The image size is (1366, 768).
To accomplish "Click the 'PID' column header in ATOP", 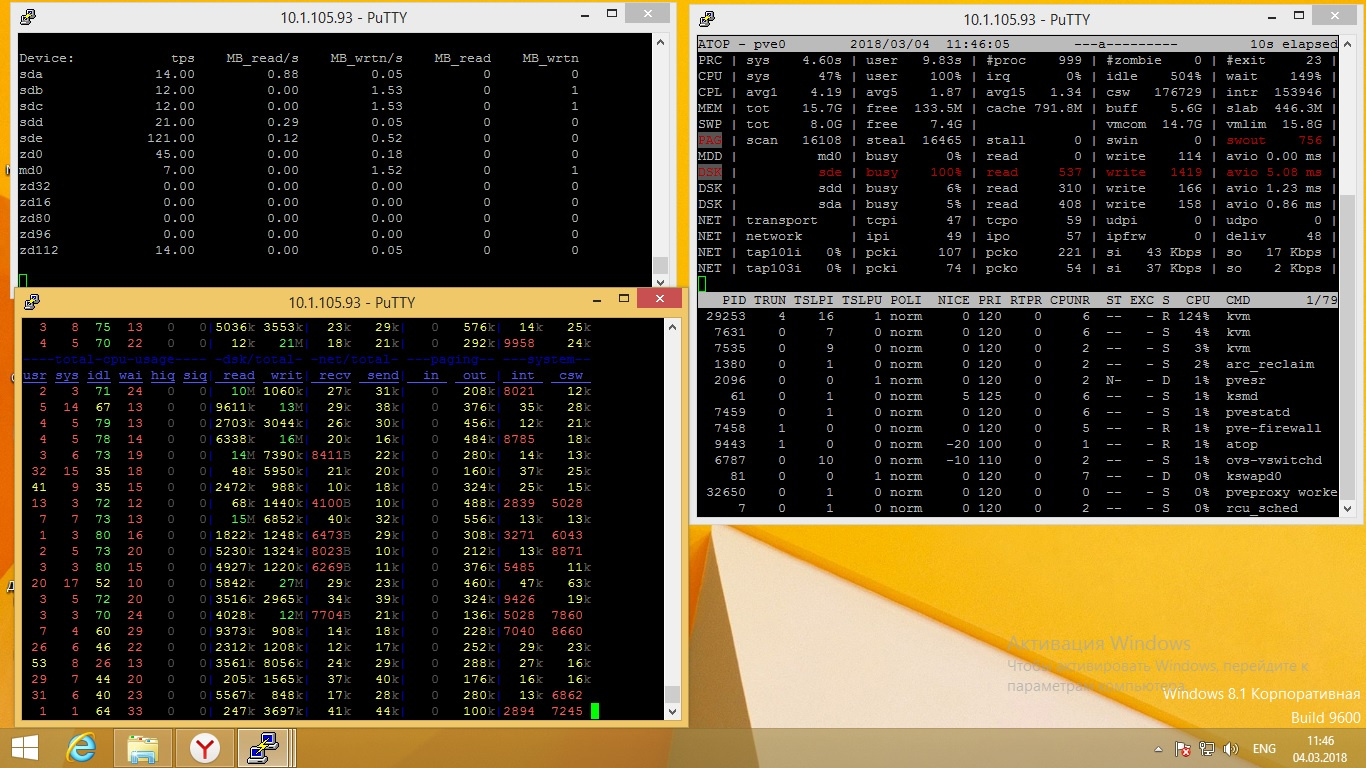I will [x=734, y=300].
